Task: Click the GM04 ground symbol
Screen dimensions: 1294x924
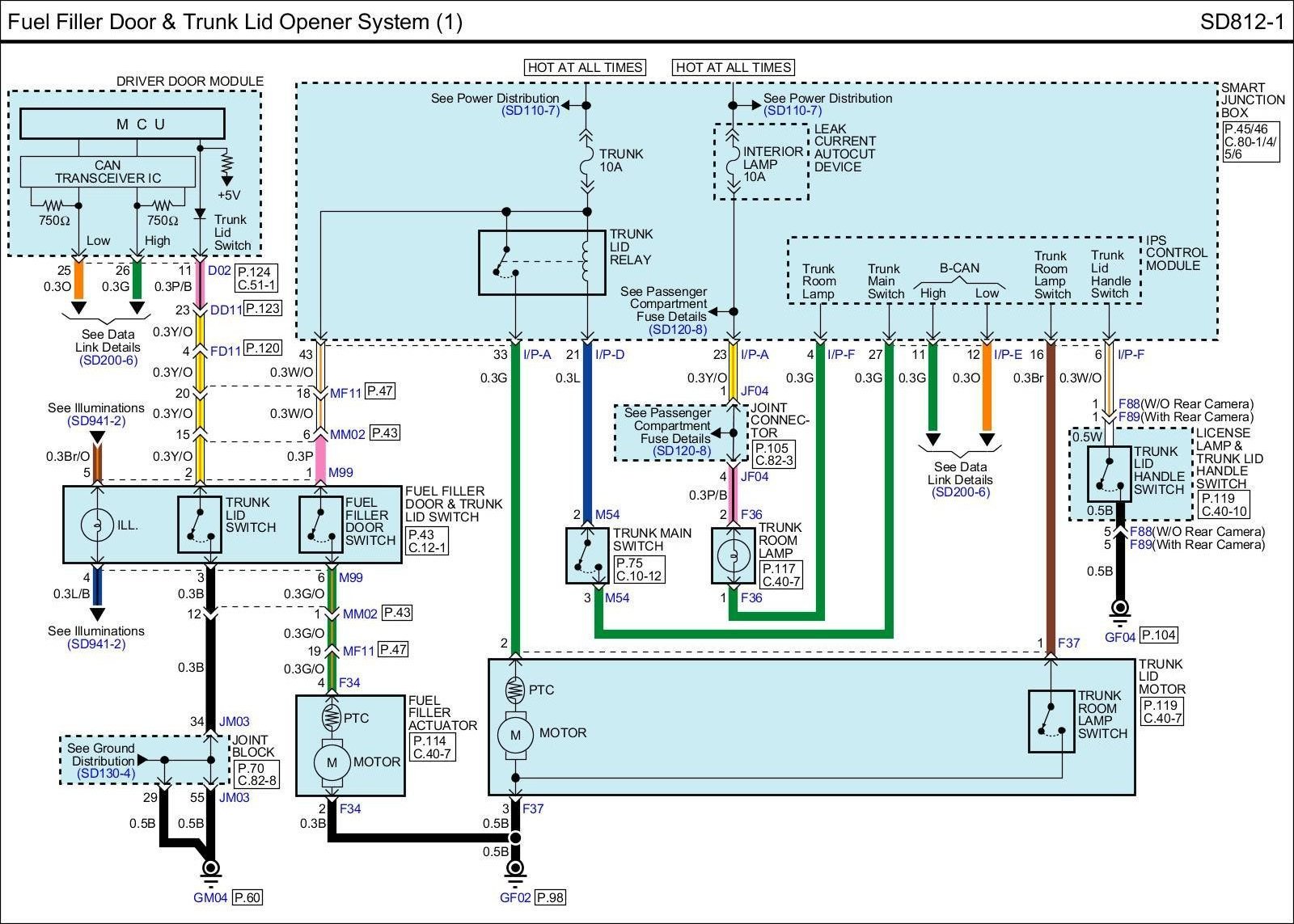Action: [x=211, y=869]
